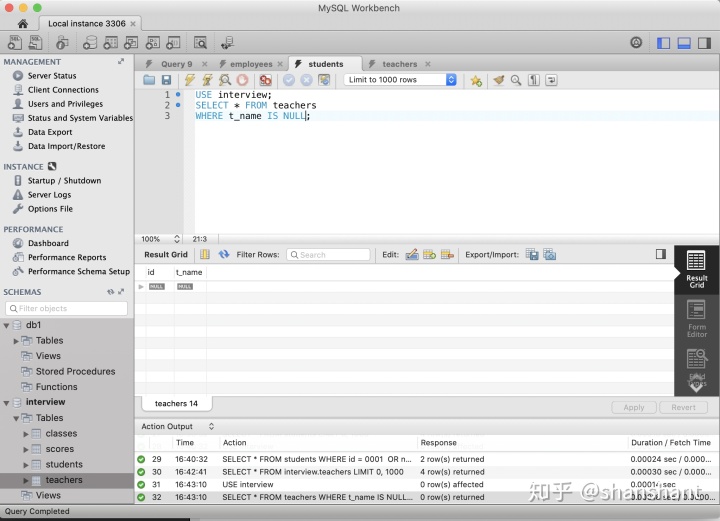The image size is (720, 521).
Task: Focus the Filter objects schema field
Action: [67, 308]
